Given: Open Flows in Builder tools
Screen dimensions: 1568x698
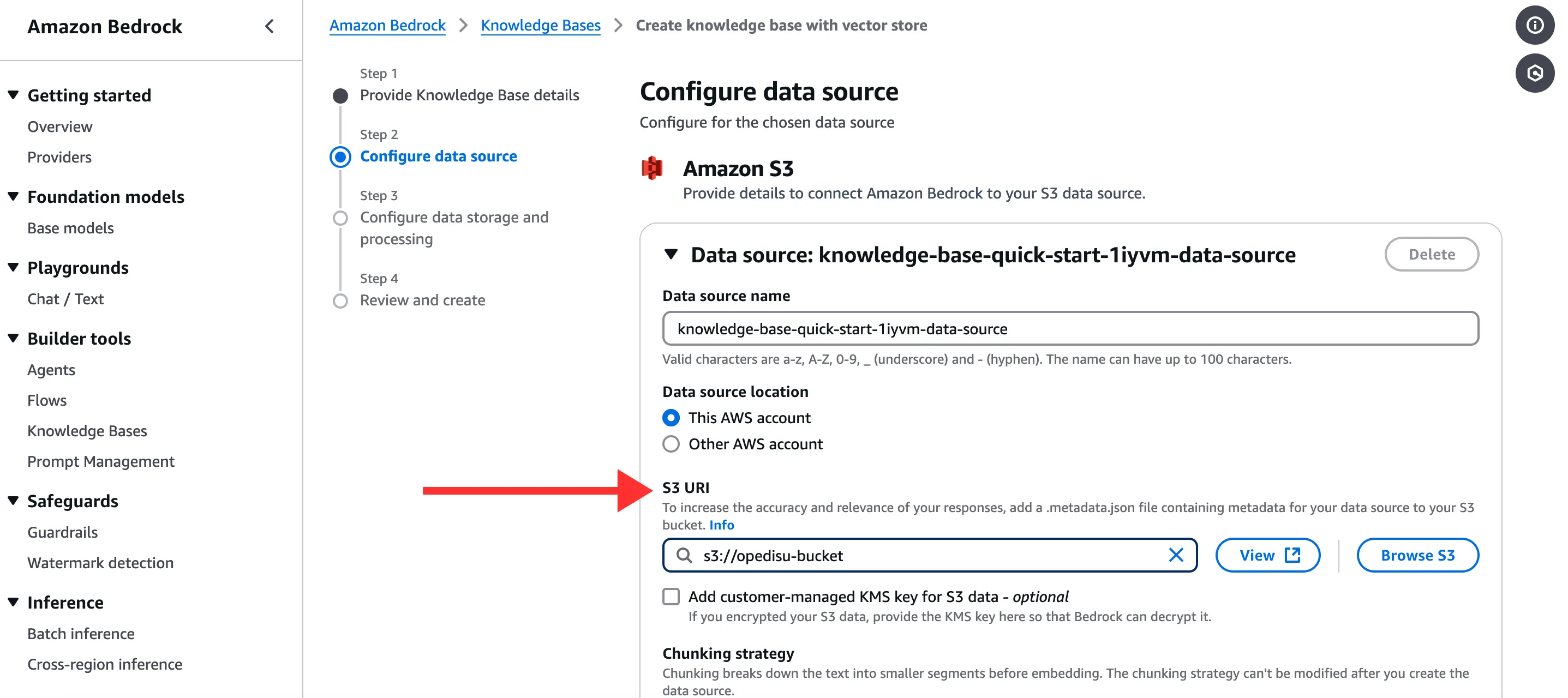Looking at the screenshot, I should (47, 400).
